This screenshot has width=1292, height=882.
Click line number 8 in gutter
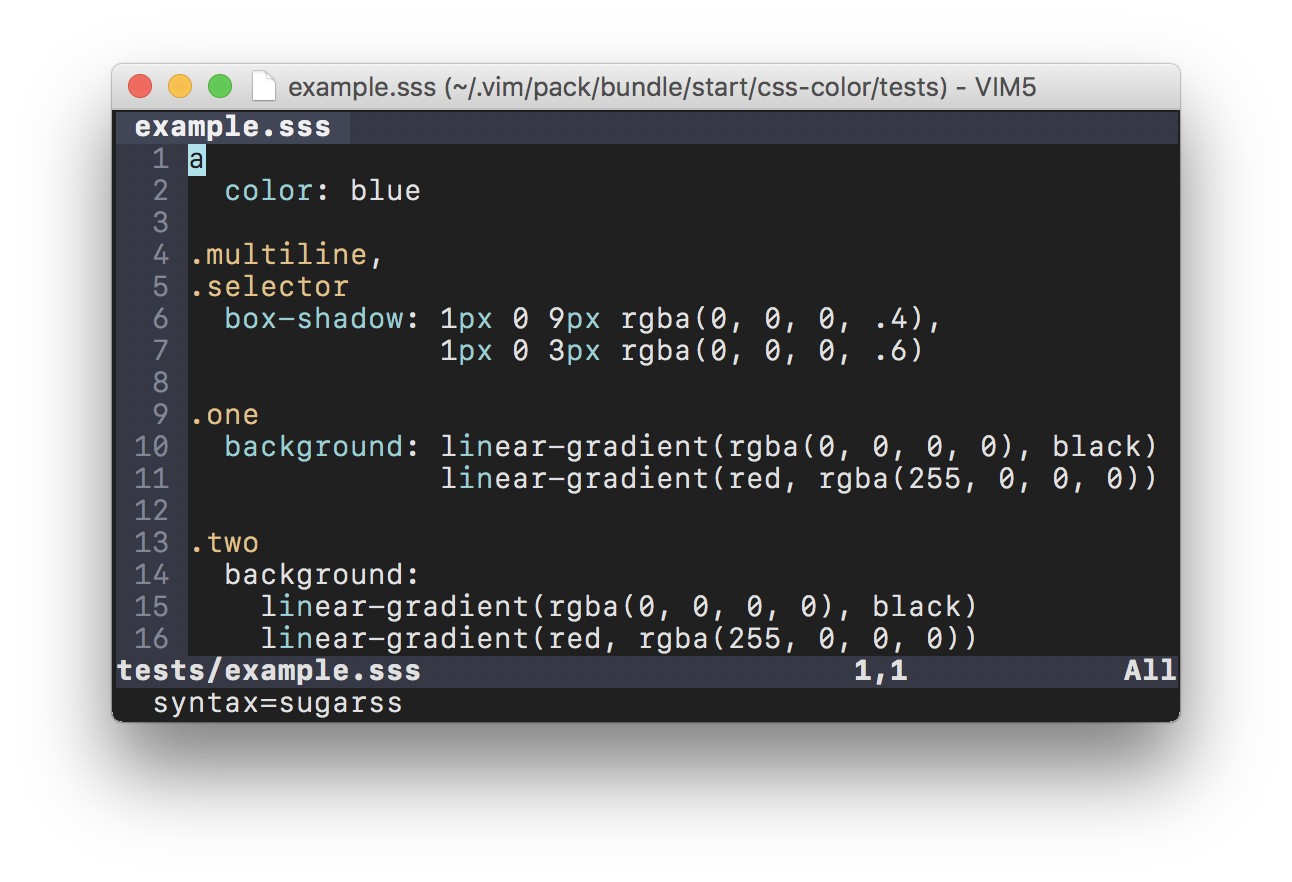point(161,383)
